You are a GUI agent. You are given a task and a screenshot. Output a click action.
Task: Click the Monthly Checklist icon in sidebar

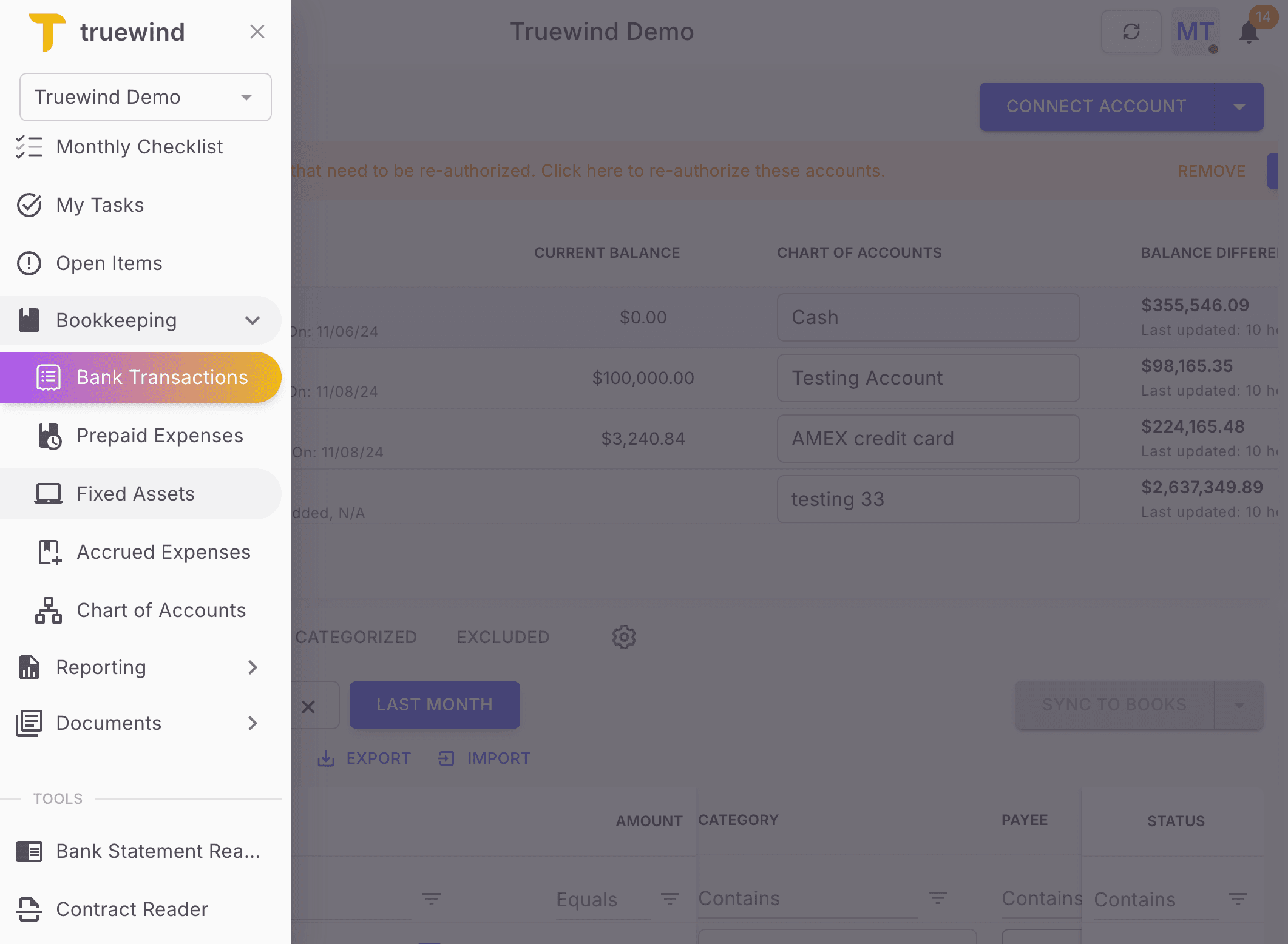[x=29, y=147]
